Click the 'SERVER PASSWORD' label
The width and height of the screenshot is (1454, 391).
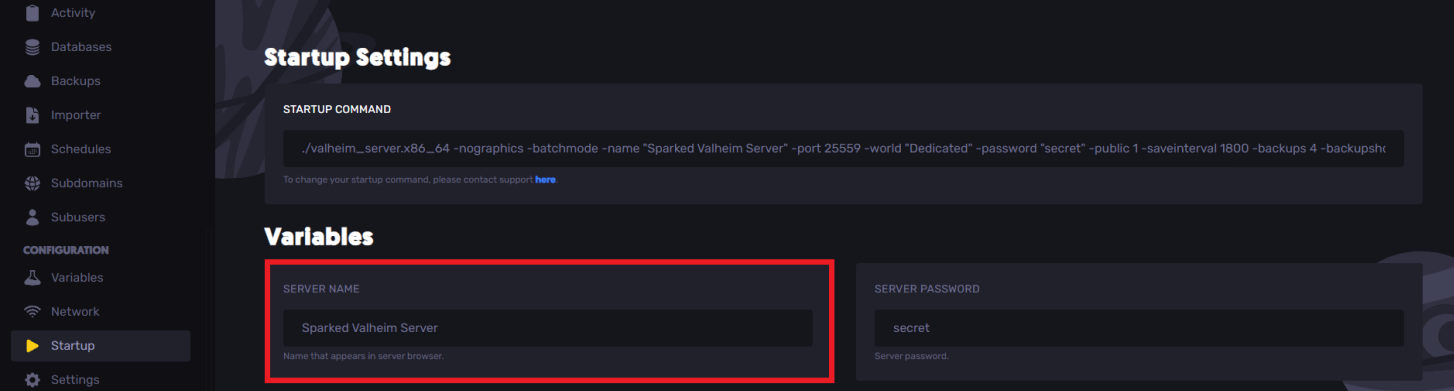(927, 289)
